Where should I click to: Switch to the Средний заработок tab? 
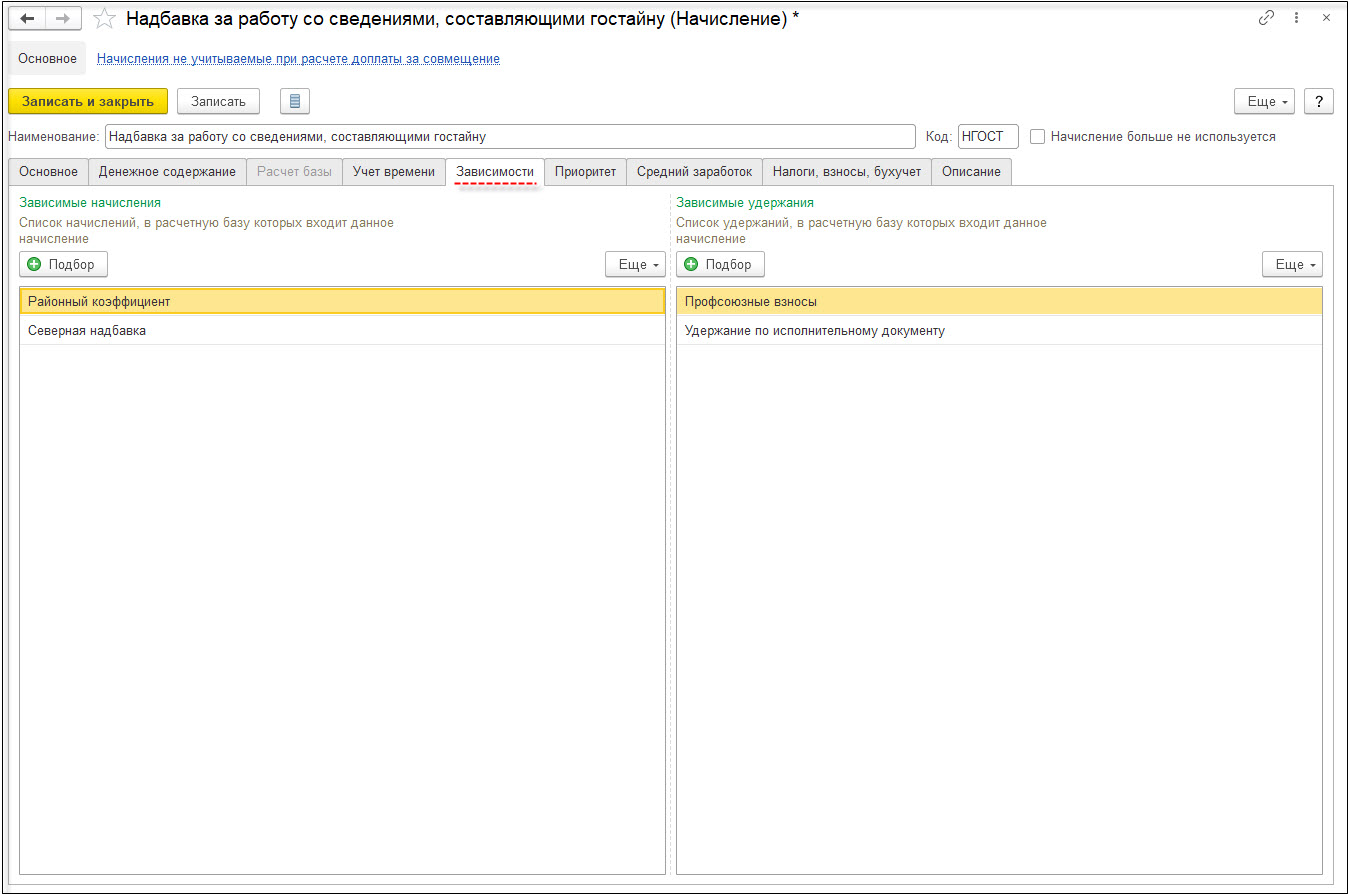[694, 172]
